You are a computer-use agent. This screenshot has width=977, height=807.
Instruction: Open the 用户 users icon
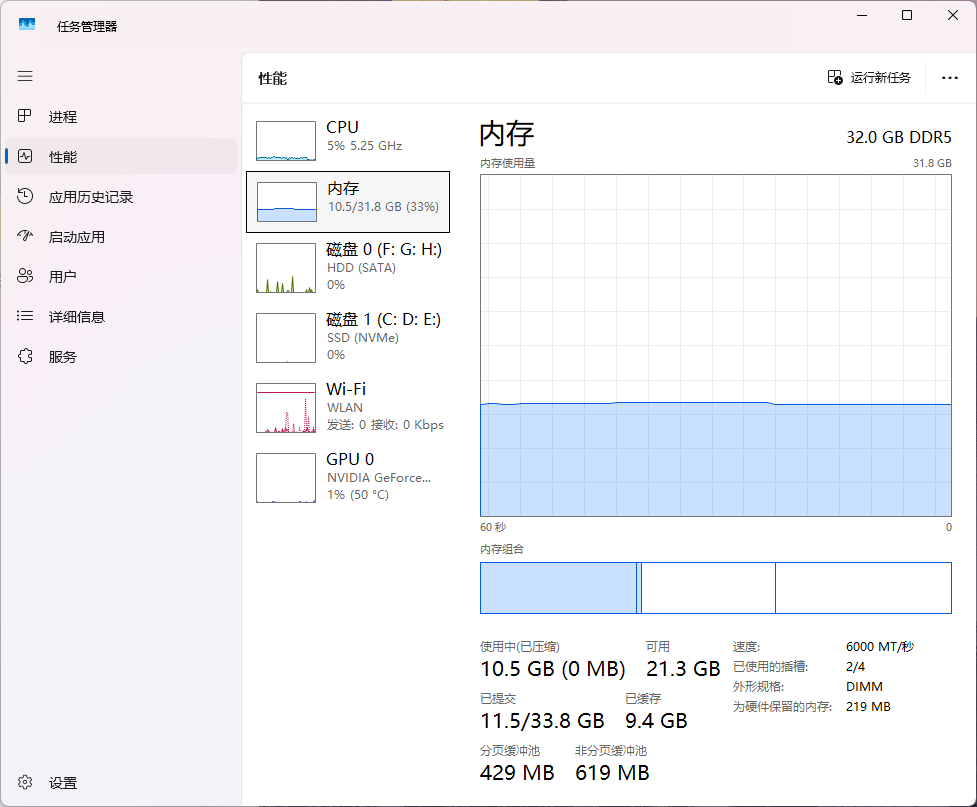pyautogui.click(x=25, y=276)
